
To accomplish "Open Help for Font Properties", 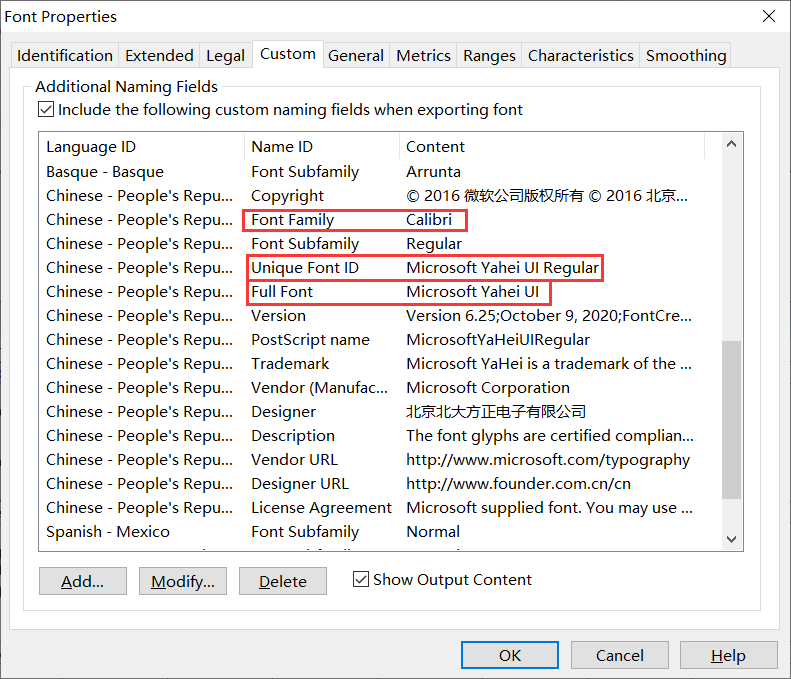I will [728, 655].
